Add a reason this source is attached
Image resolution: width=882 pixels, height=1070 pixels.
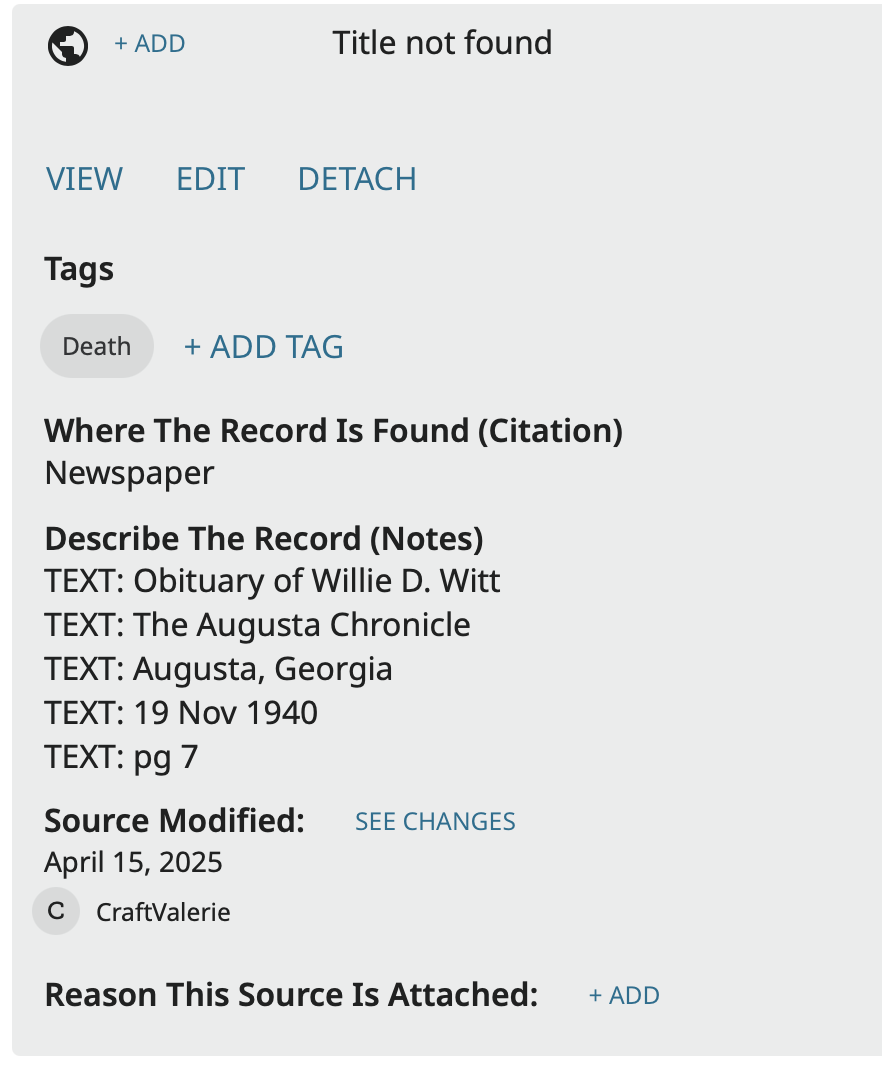pyautogui.click(x=624, y=996)
